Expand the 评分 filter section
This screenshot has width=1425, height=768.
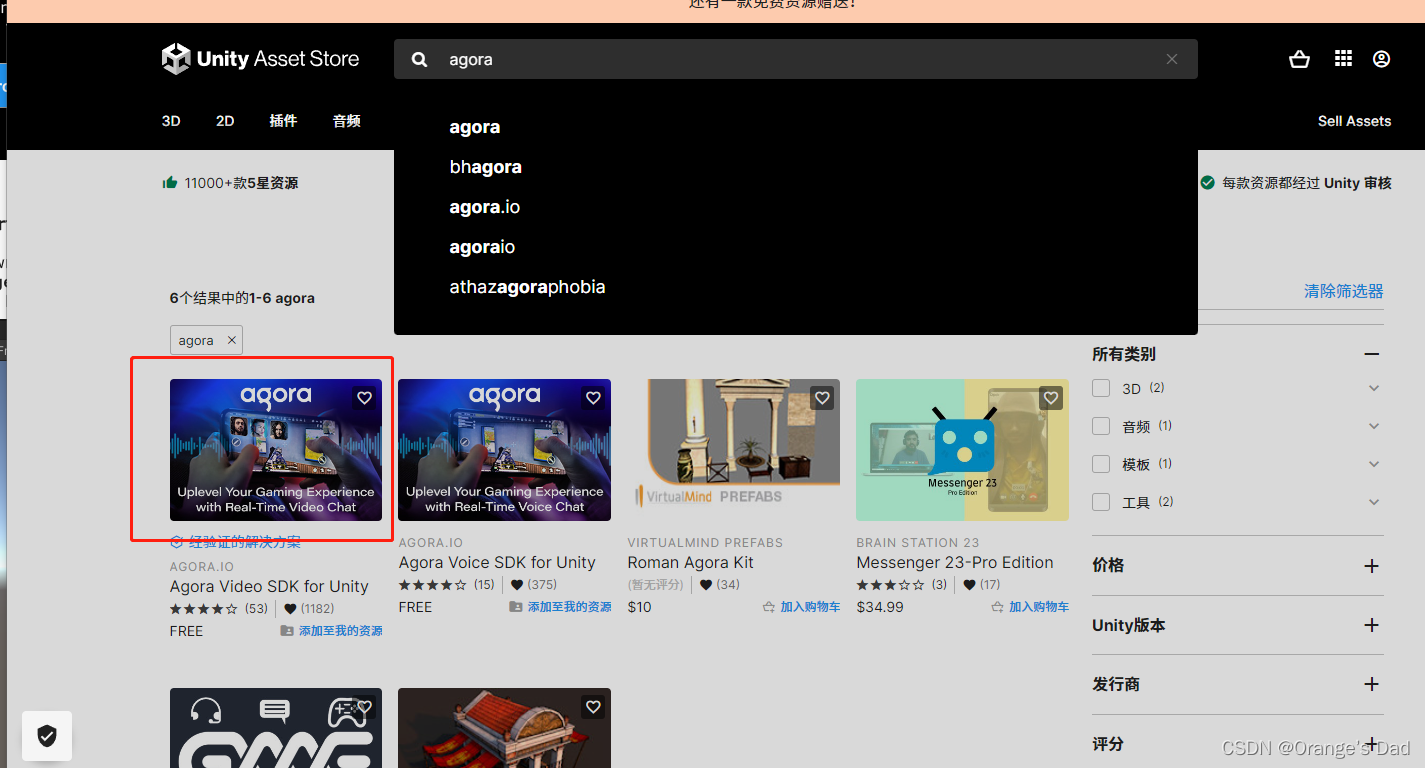1372,743
